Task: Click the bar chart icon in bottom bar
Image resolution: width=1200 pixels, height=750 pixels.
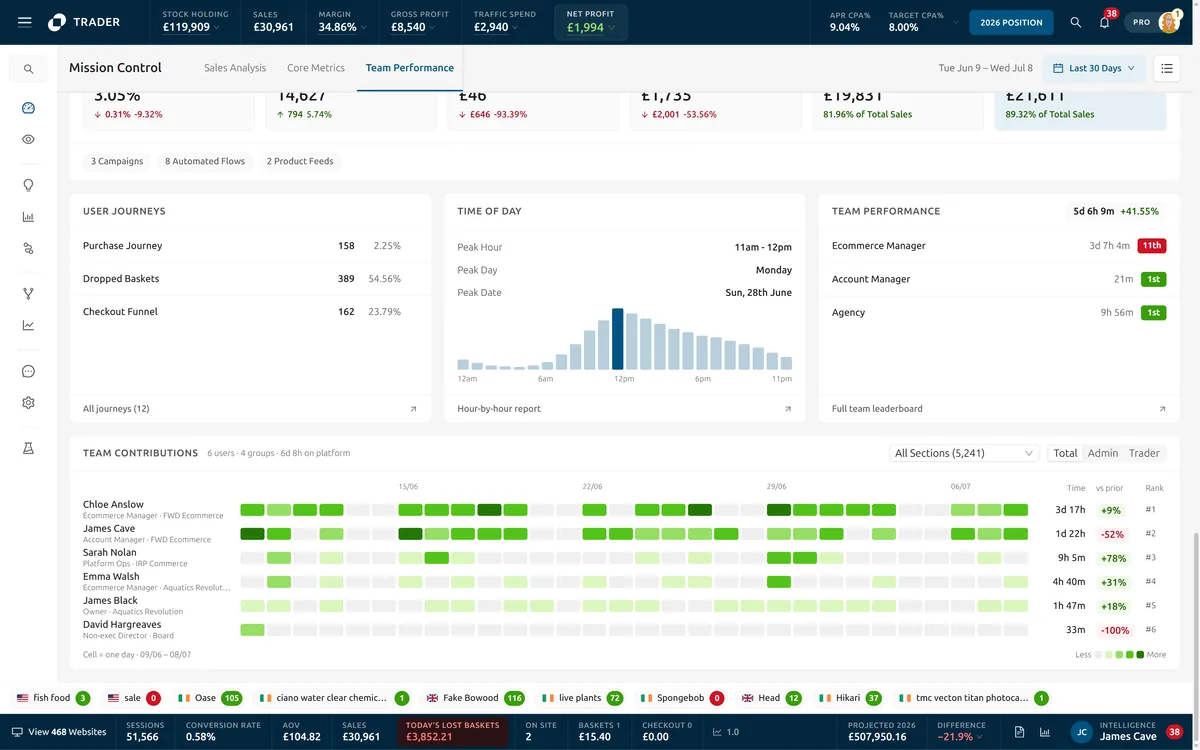Action: pyautogui.click(x=1045, y=733)
